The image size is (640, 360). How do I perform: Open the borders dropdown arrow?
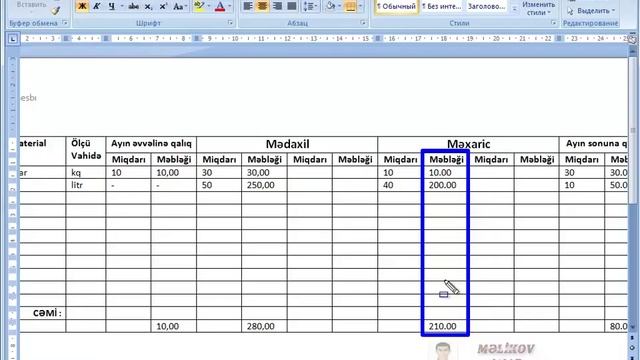[x=360, y=6]
